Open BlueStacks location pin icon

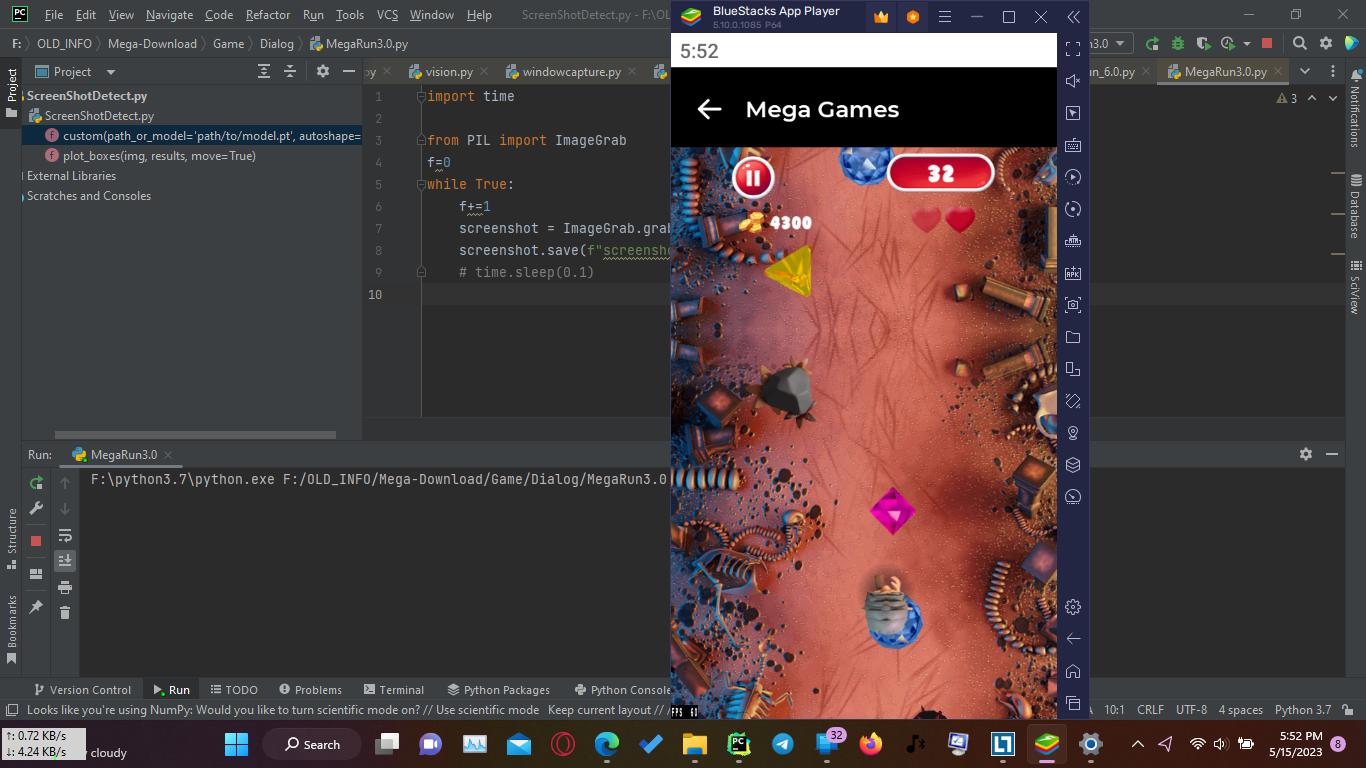tap(1073, 433)
